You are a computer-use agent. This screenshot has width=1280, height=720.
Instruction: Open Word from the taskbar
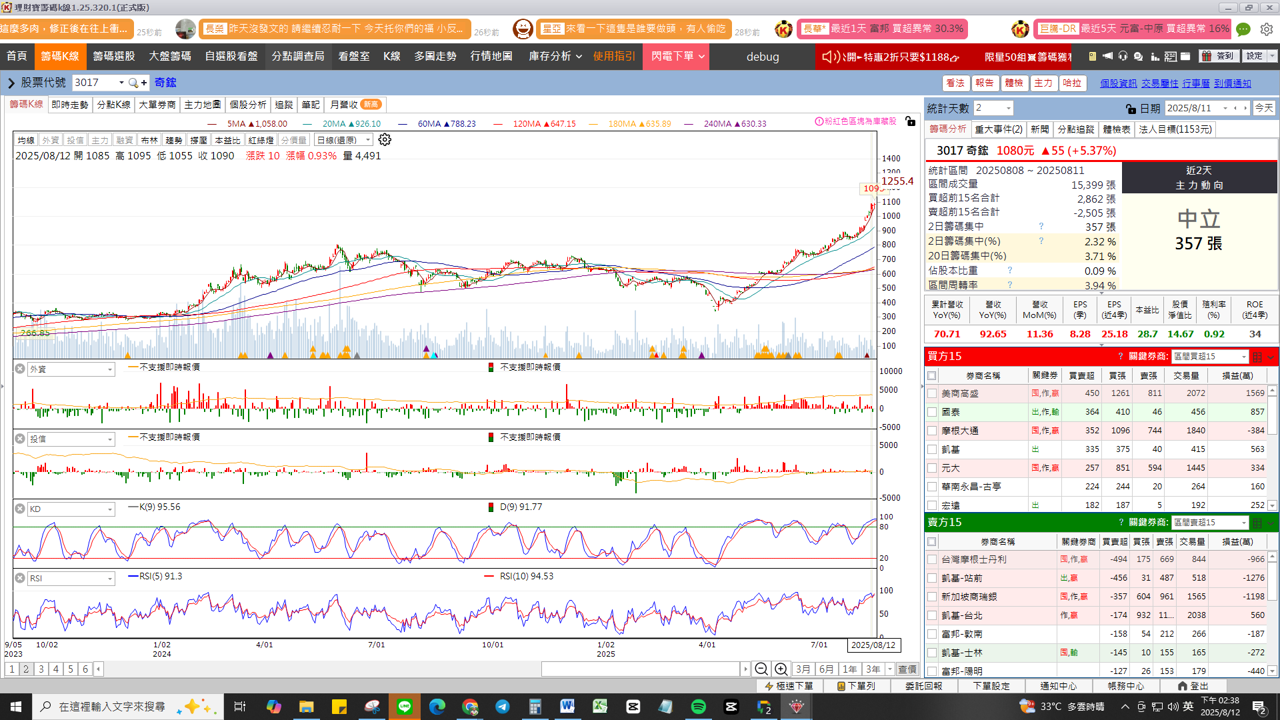pos(567,707)
